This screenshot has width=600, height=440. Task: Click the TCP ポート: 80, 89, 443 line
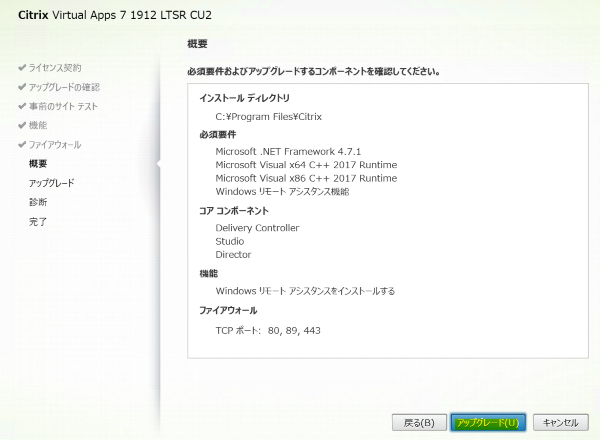tap(268, 331)
